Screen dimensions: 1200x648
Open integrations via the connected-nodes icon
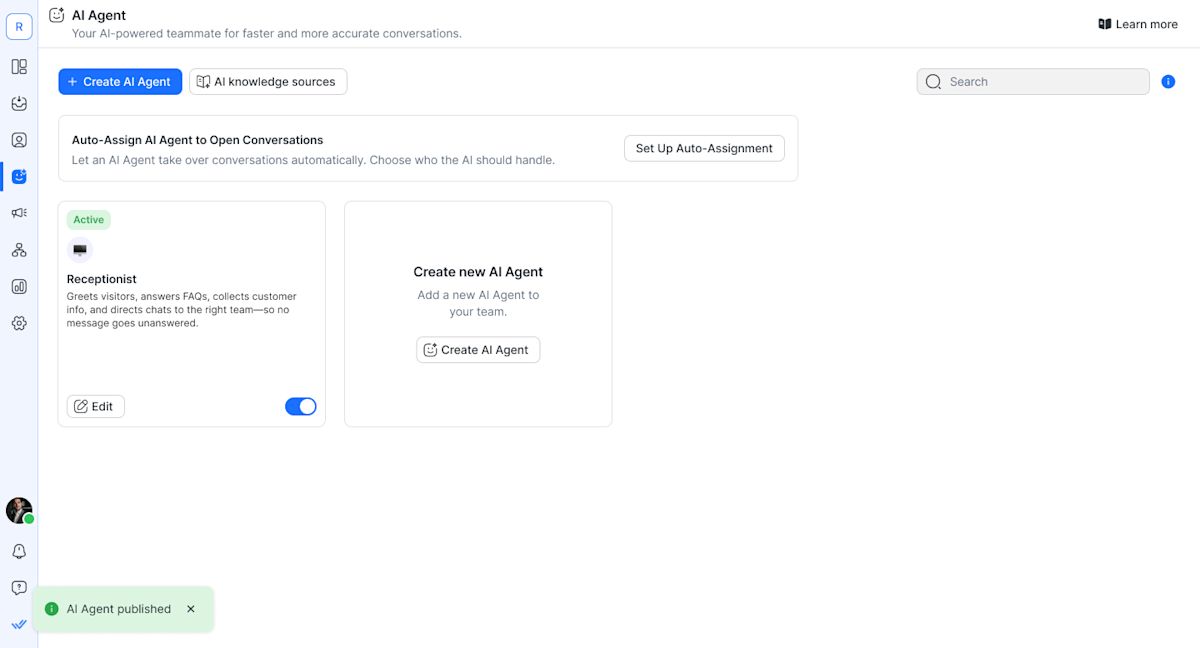19,250
